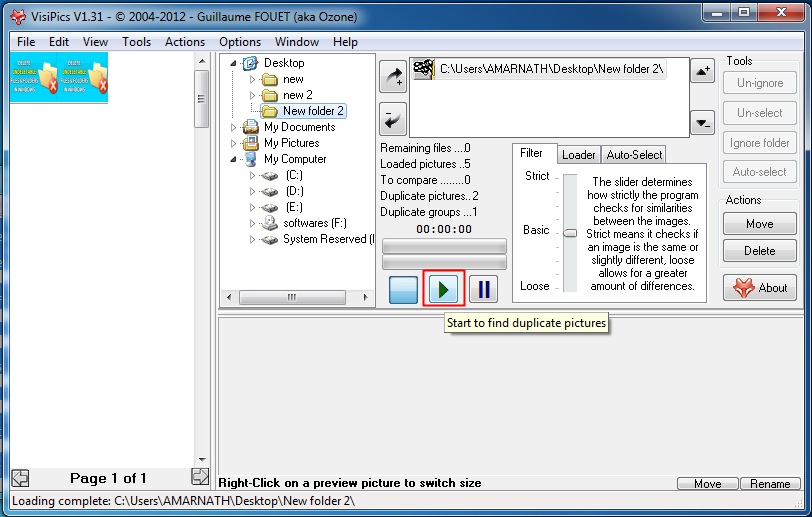Viewport: 812px width, 517px height.
Task: Click the move folder up icon
Action: [x=702, y=70]
